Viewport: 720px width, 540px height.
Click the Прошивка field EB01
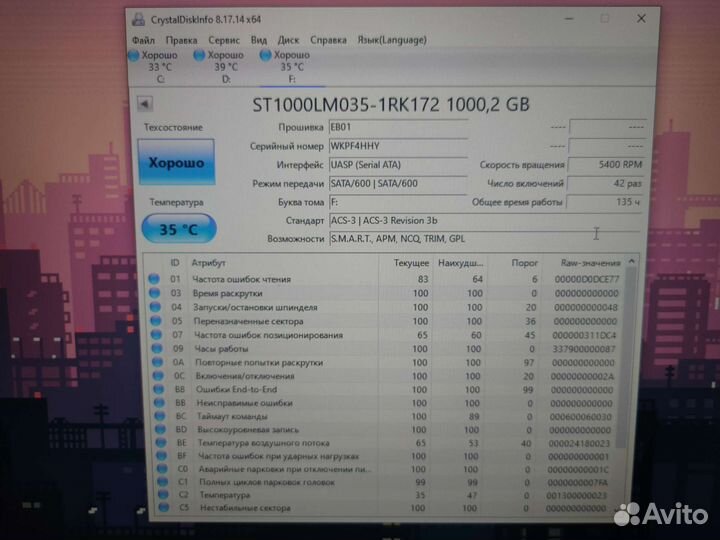[398, 127]
